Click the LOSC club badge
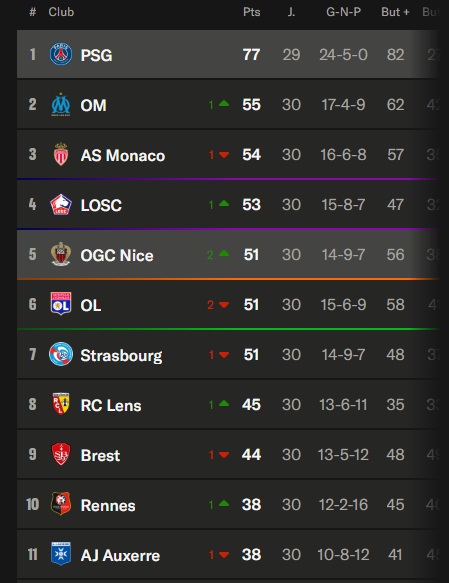 (x=61, y=204)
